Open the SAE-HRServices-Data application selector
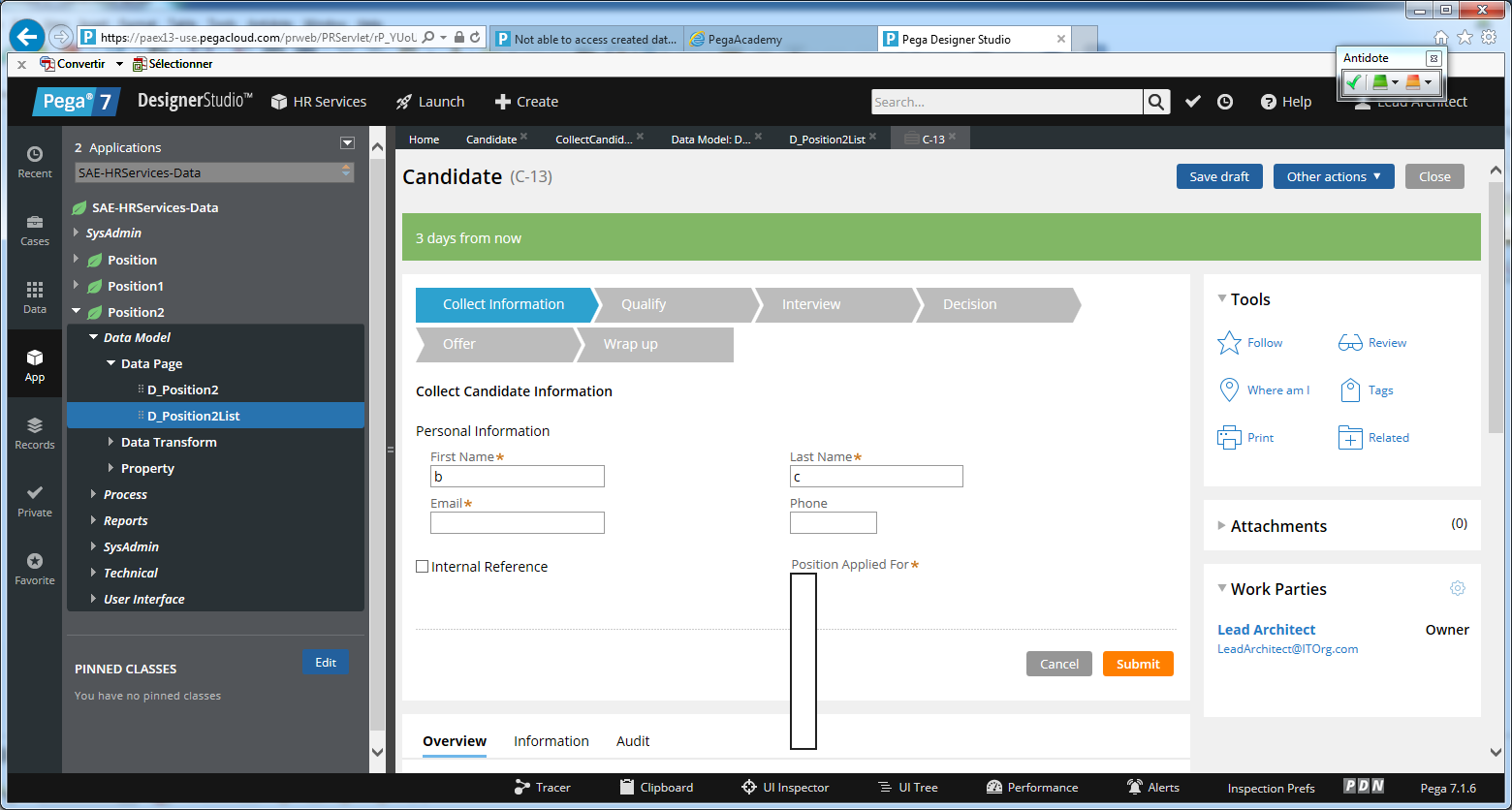 [x=214, y=172]
